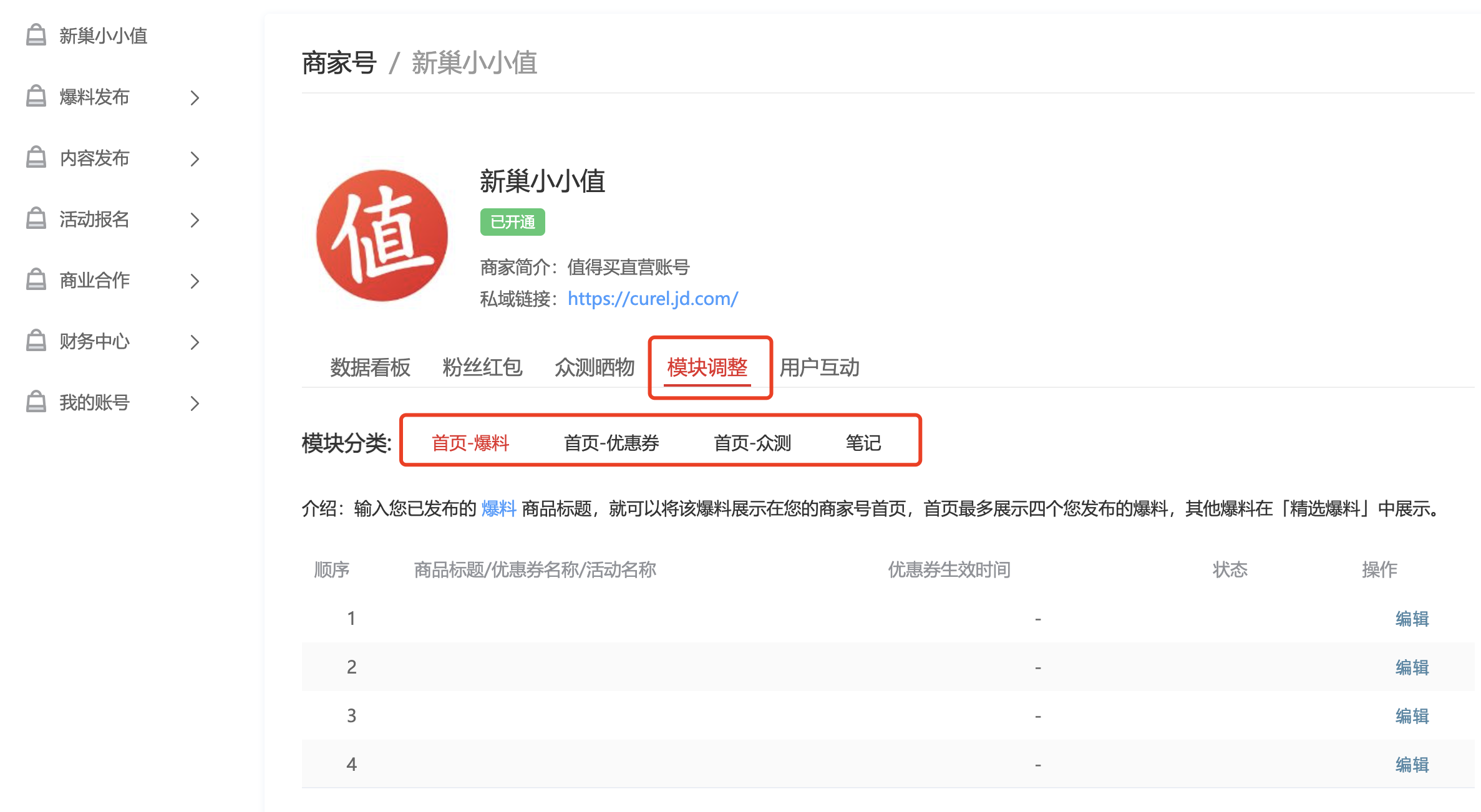Click the 模块分类 label
Image resolution: width=1481 pixels, height=812 pixels.
(347, 443)
